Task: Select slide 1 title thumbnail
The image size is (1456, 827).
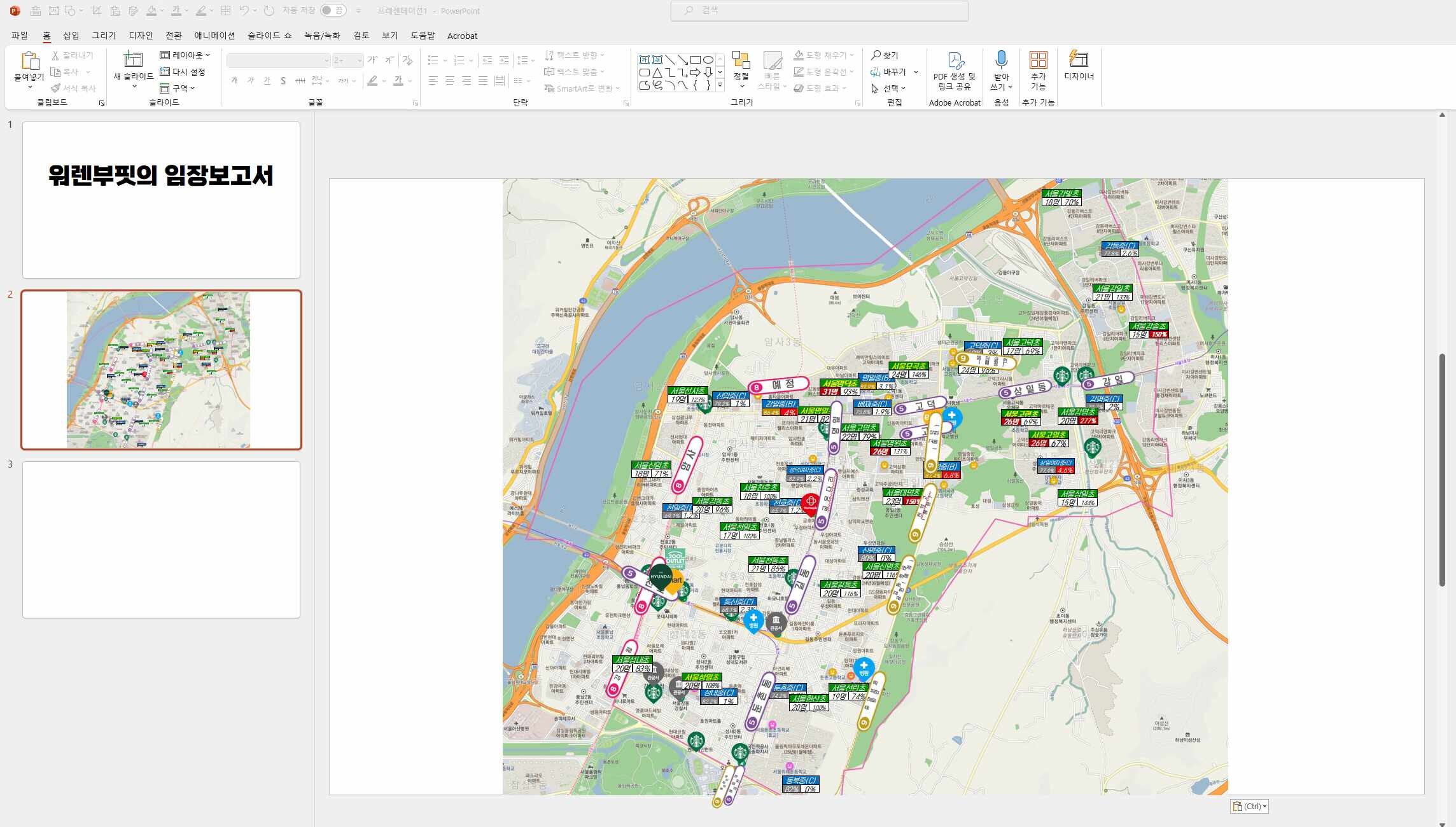Action: click(161, 200)
